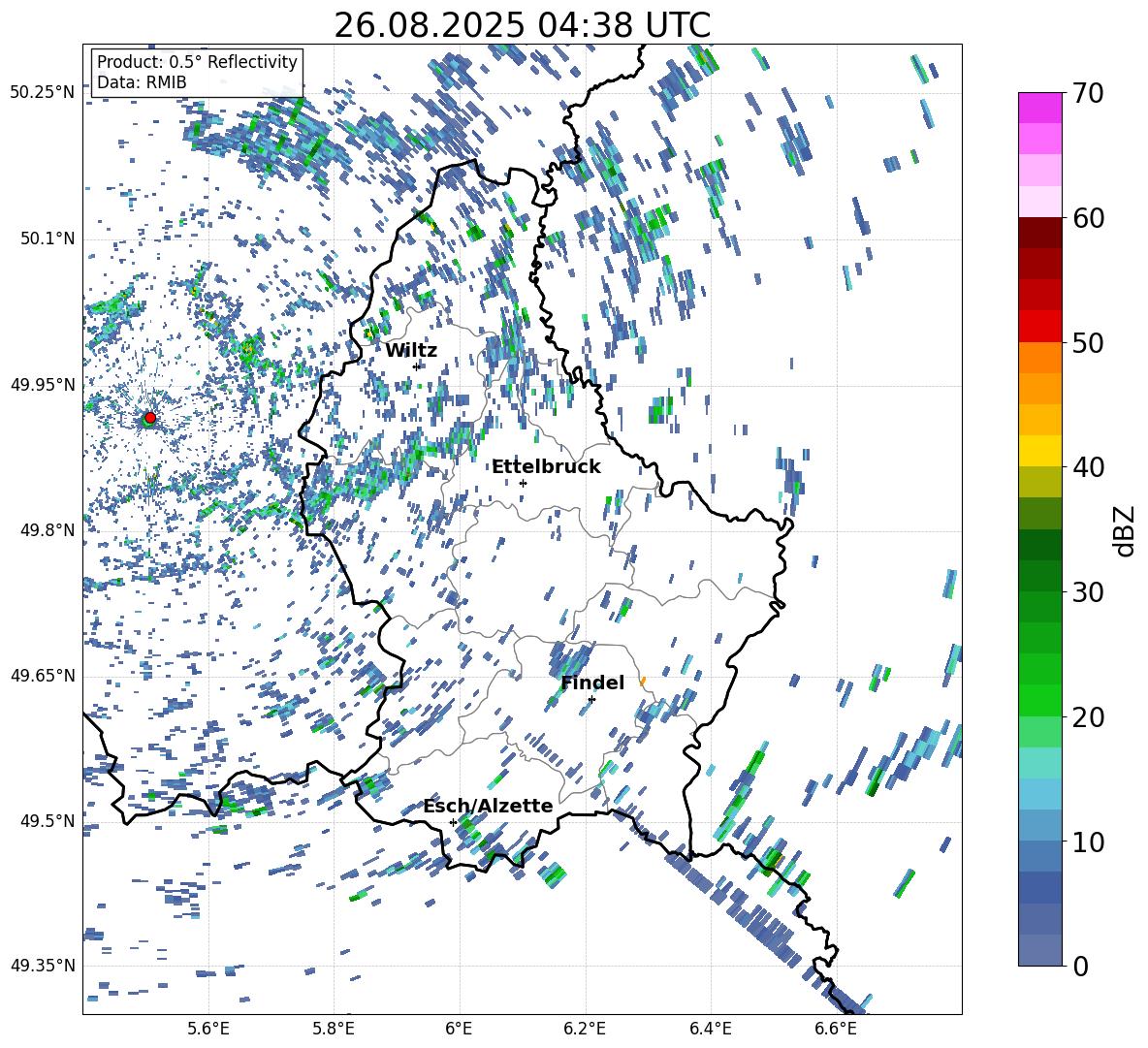Click the title '26.08.2025 04:38 UTC'
The width and height of the screenshot is (1148, 1048).
[522, 25]
